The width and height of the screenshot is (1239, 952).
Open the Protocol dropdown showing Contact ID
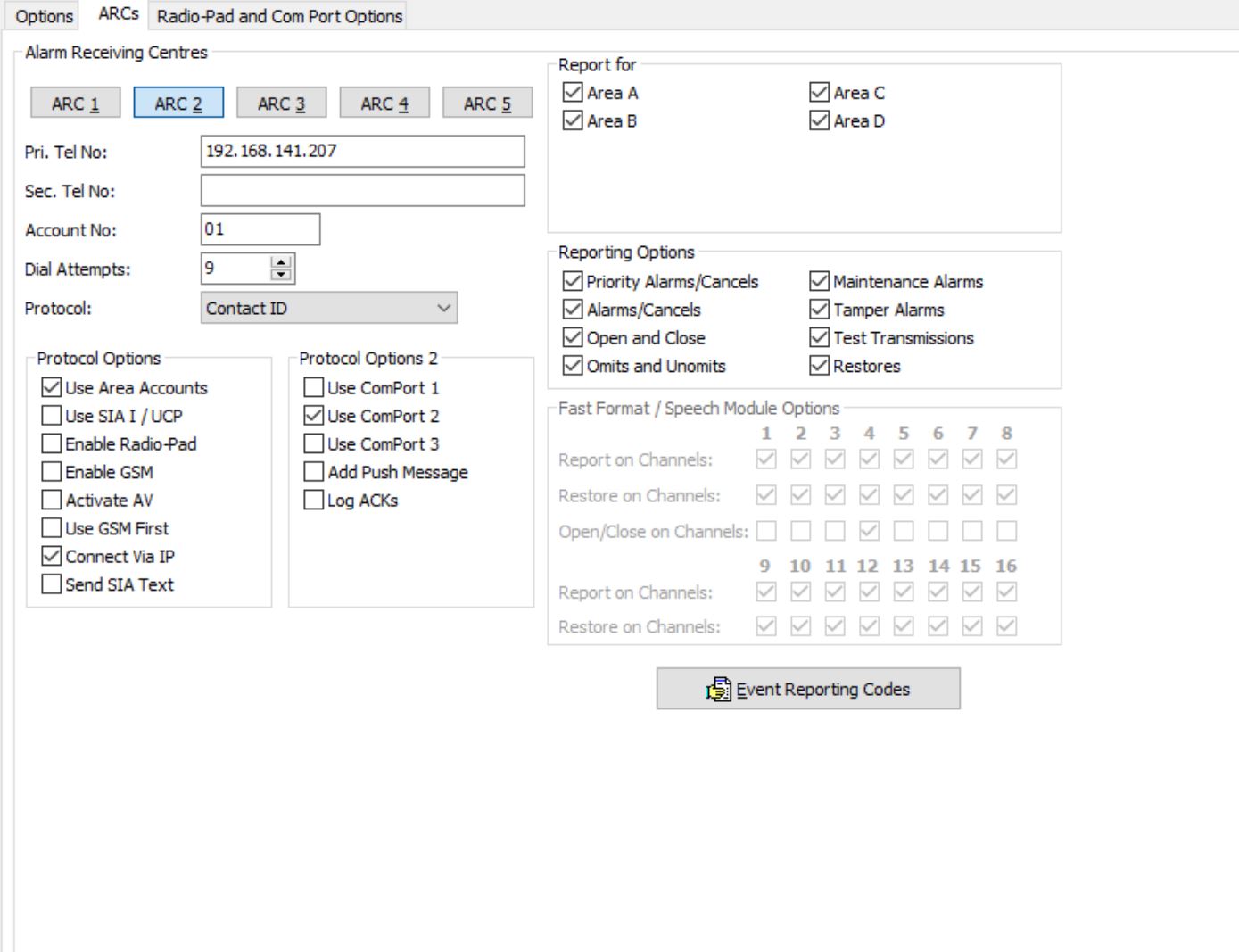point(328,308)
